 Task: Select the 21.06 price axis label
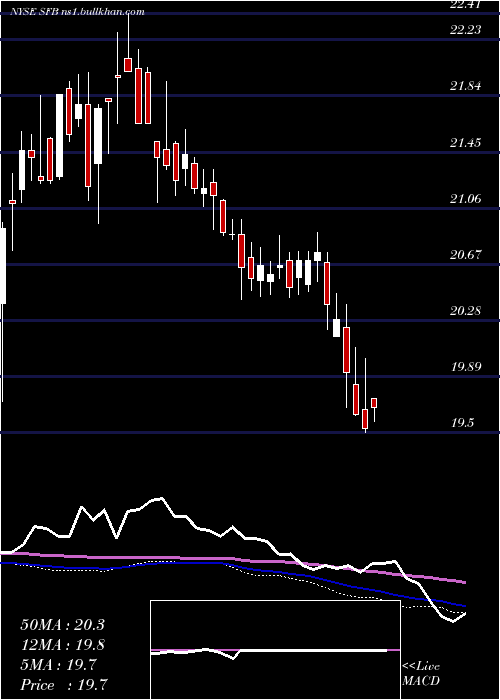466,199
